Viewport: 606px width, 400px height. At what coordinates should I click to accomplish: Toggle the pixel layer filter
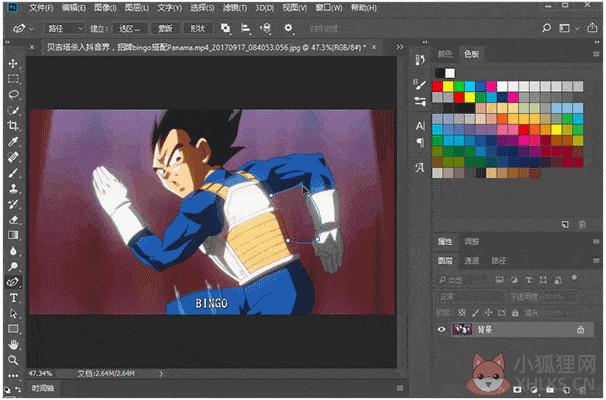click(500, 279)
